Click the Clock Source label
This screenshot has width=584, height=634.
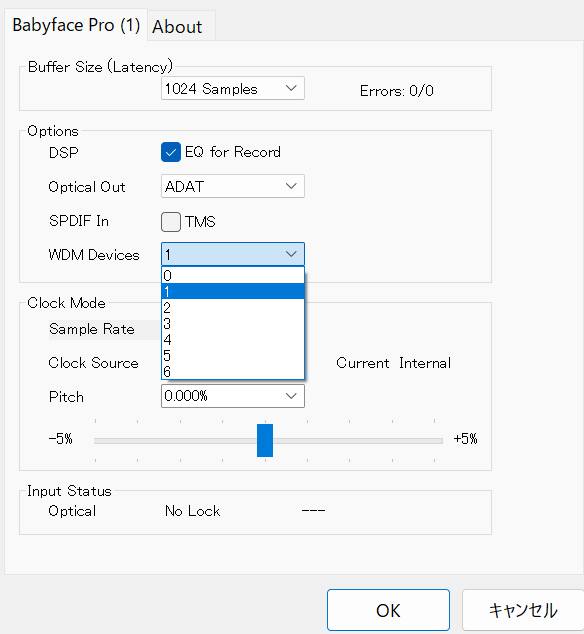point(93,363)
